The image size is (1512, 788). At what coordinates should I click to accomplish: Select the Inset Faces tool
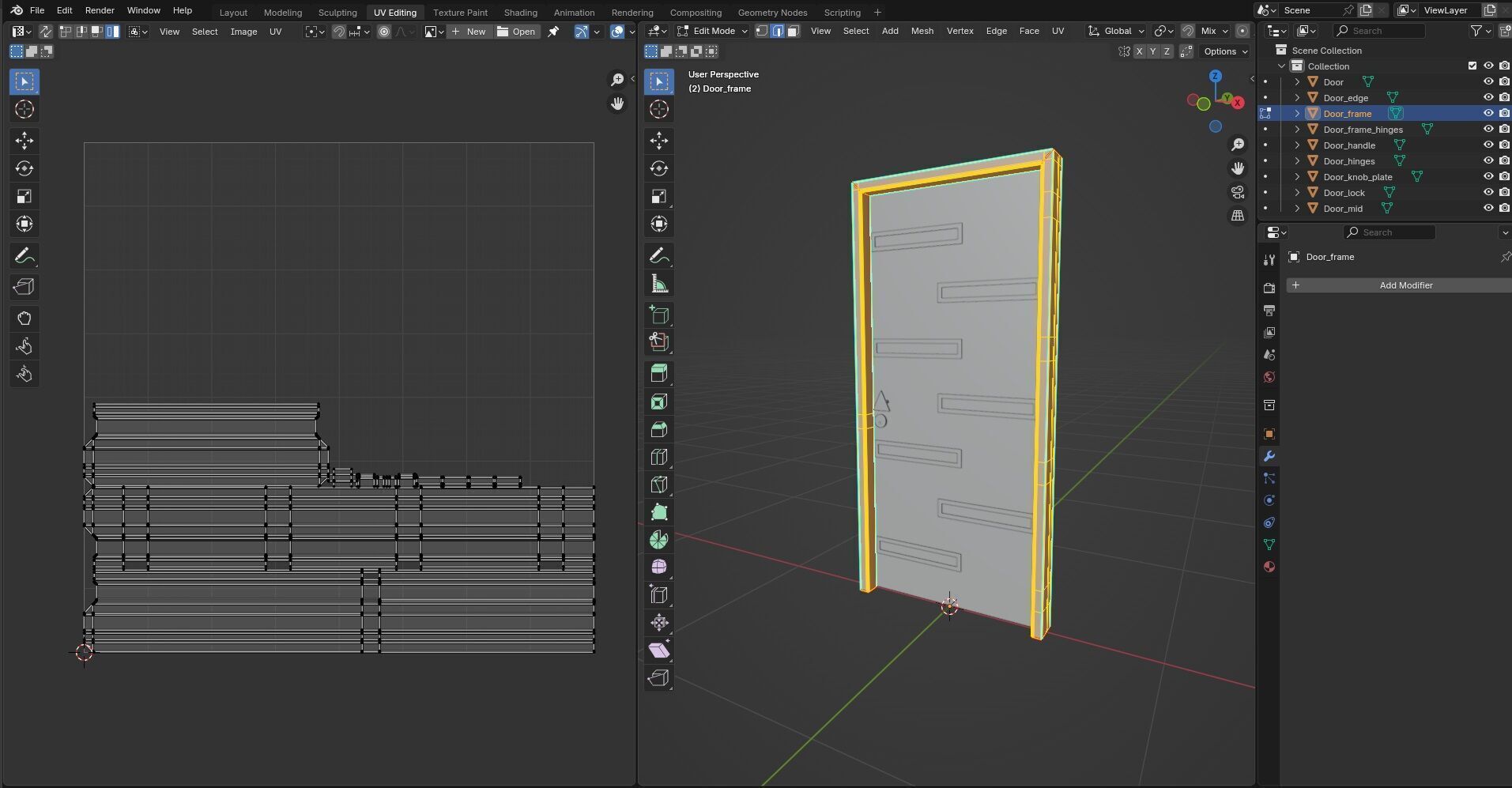pos(659,402)
